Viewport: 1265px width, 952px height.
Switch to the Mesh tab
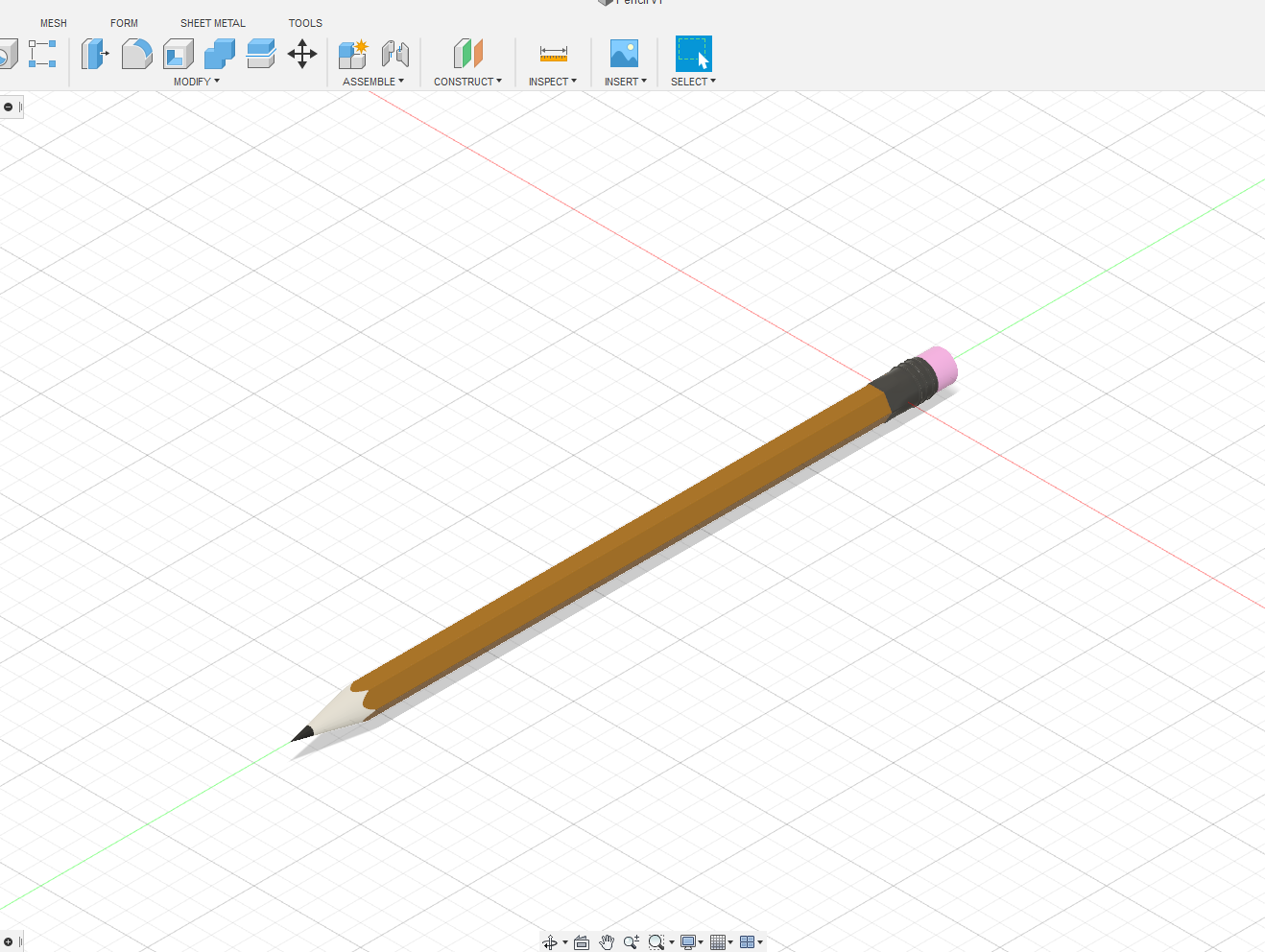click(54, 23)
